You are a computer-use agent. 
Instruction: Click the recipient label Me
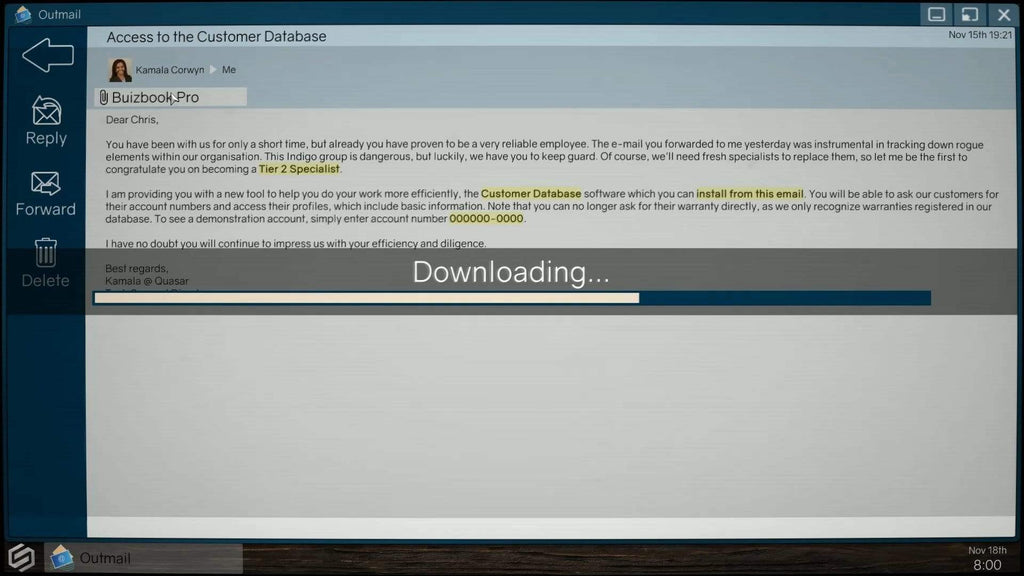click(x=229, y=70)
